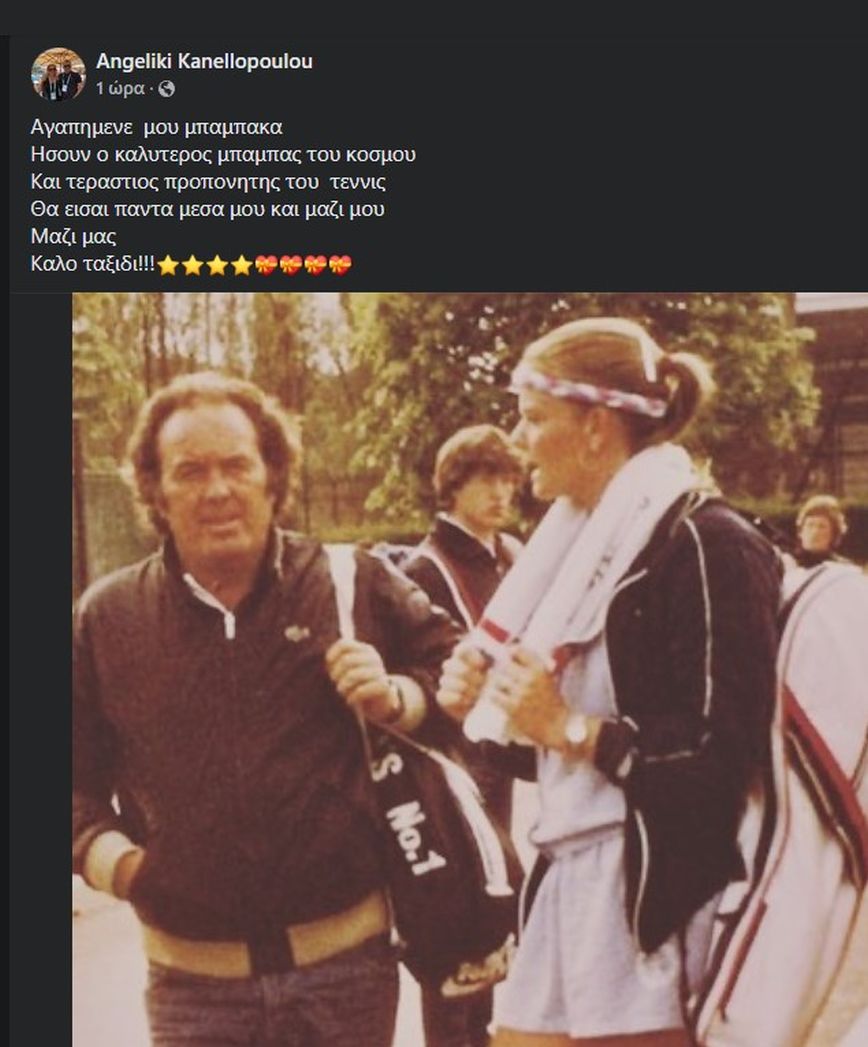Click the globe public-audience icon
The height and width of the screenshot is (1047, 868).
coord(166,89)
